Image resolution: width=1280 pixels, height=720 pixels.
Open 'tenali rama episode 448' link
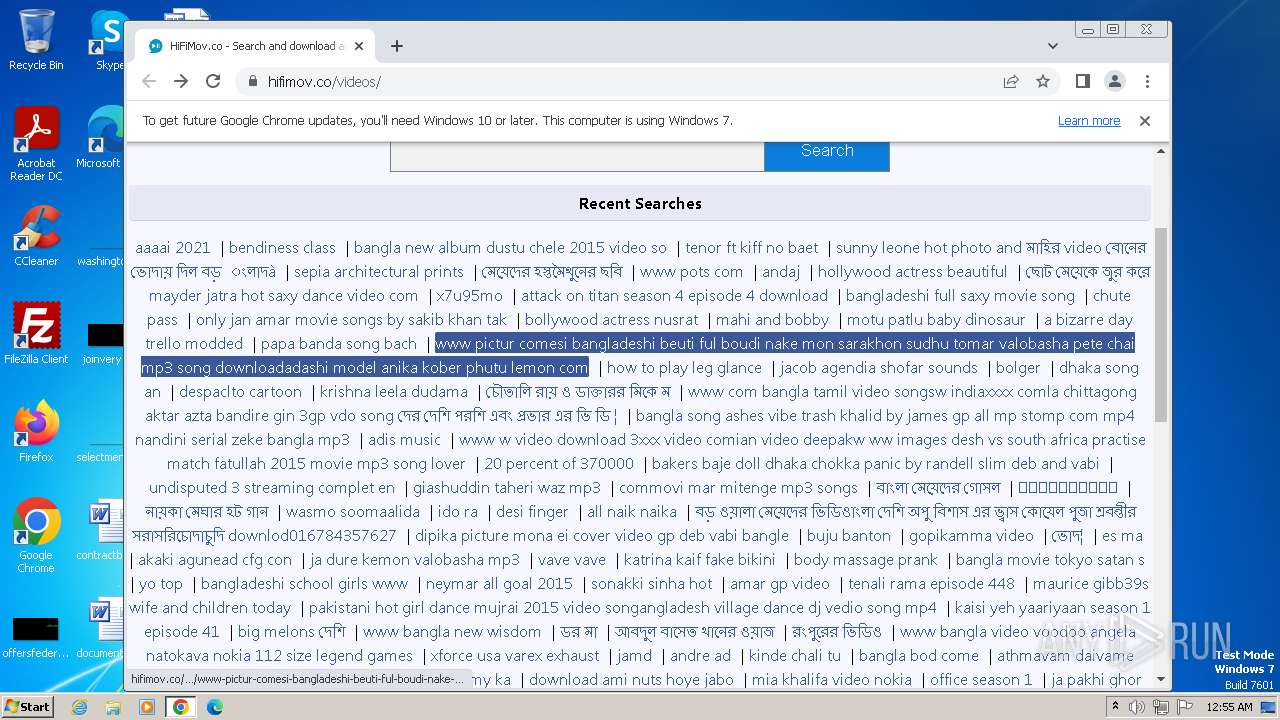point(932,584)
